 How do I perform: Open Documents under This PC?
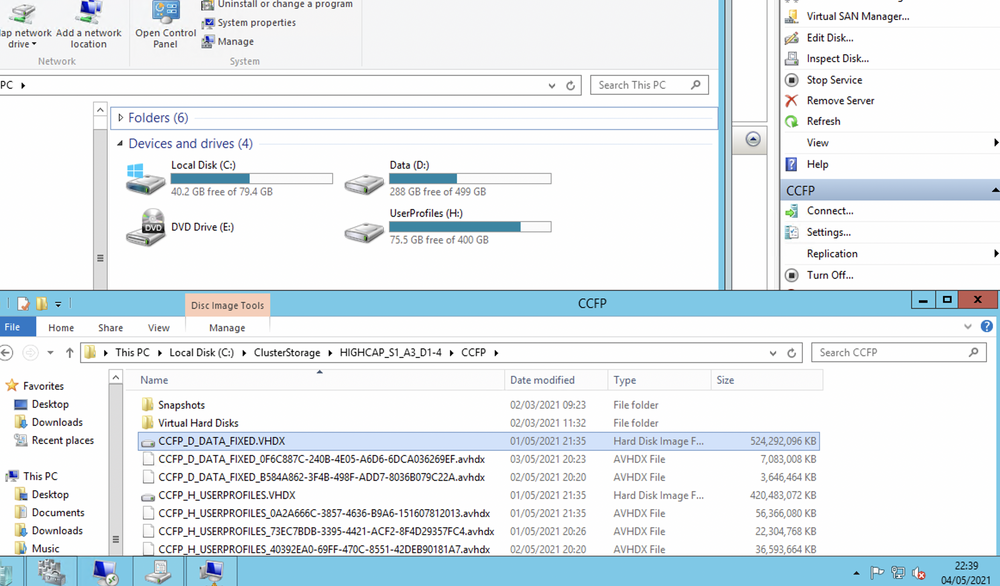(57, 513)
